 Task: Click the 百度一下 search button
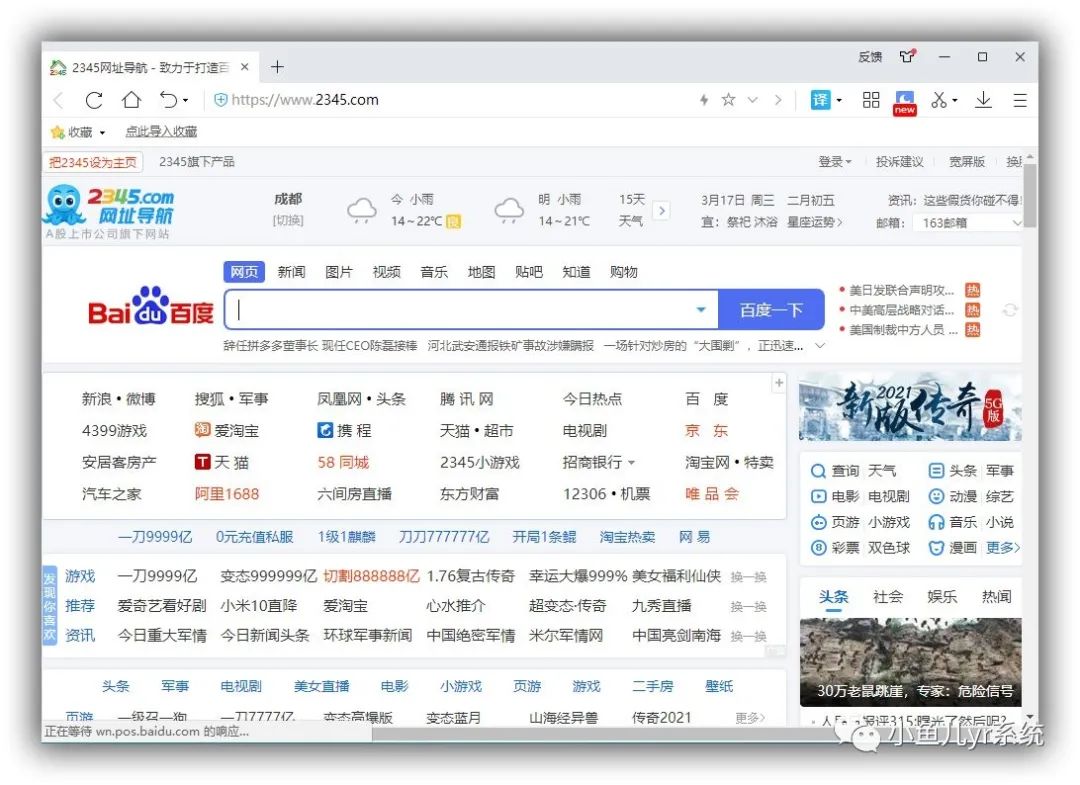click(x=771, y=310)
